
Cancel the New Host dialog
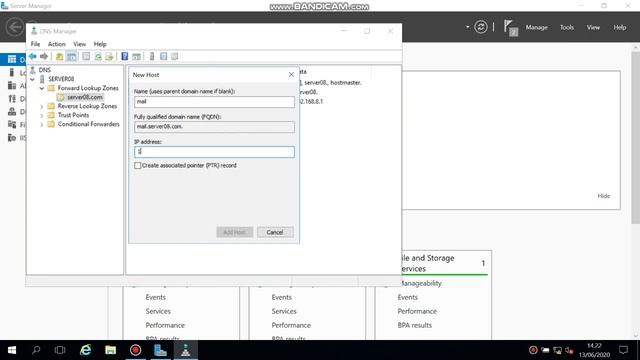pyautogui.click(x=275, y=232)
